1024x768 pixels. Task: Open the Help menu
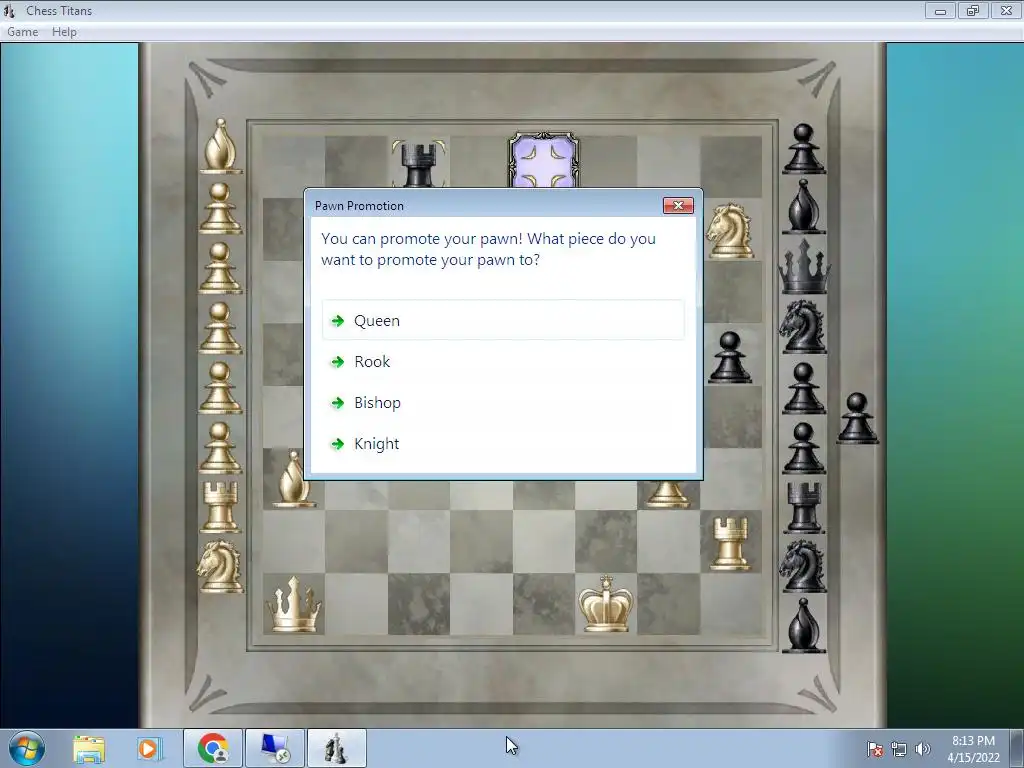[x=64, y=31]
